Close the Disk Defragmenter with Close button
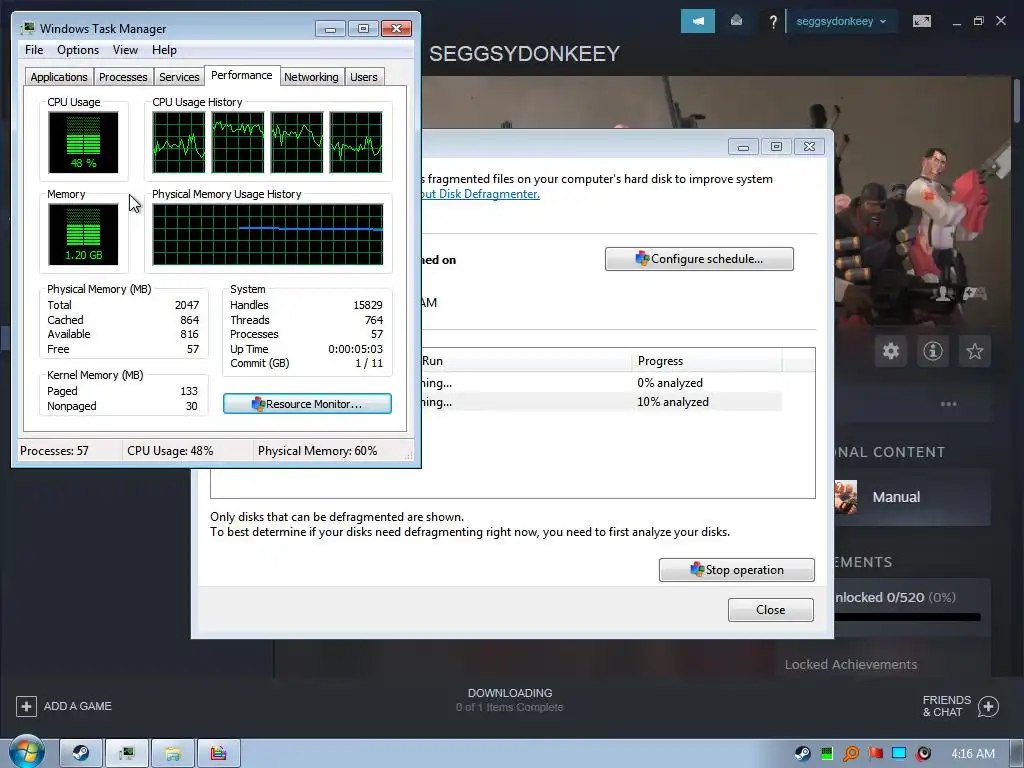The width and height of the screenshot is (1024, 768). pyautogui.click(x=771, y=610)
